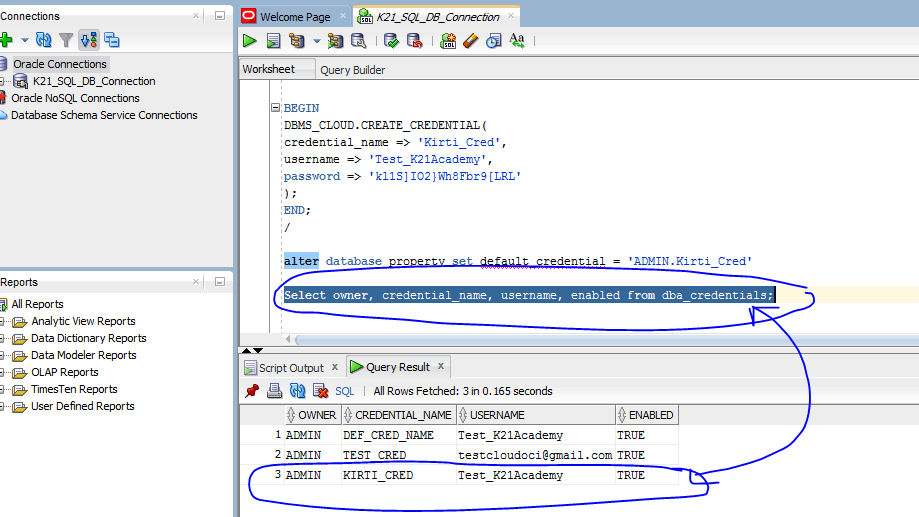Open an Unshared SQL Worksheet icon

coord(448,40)
